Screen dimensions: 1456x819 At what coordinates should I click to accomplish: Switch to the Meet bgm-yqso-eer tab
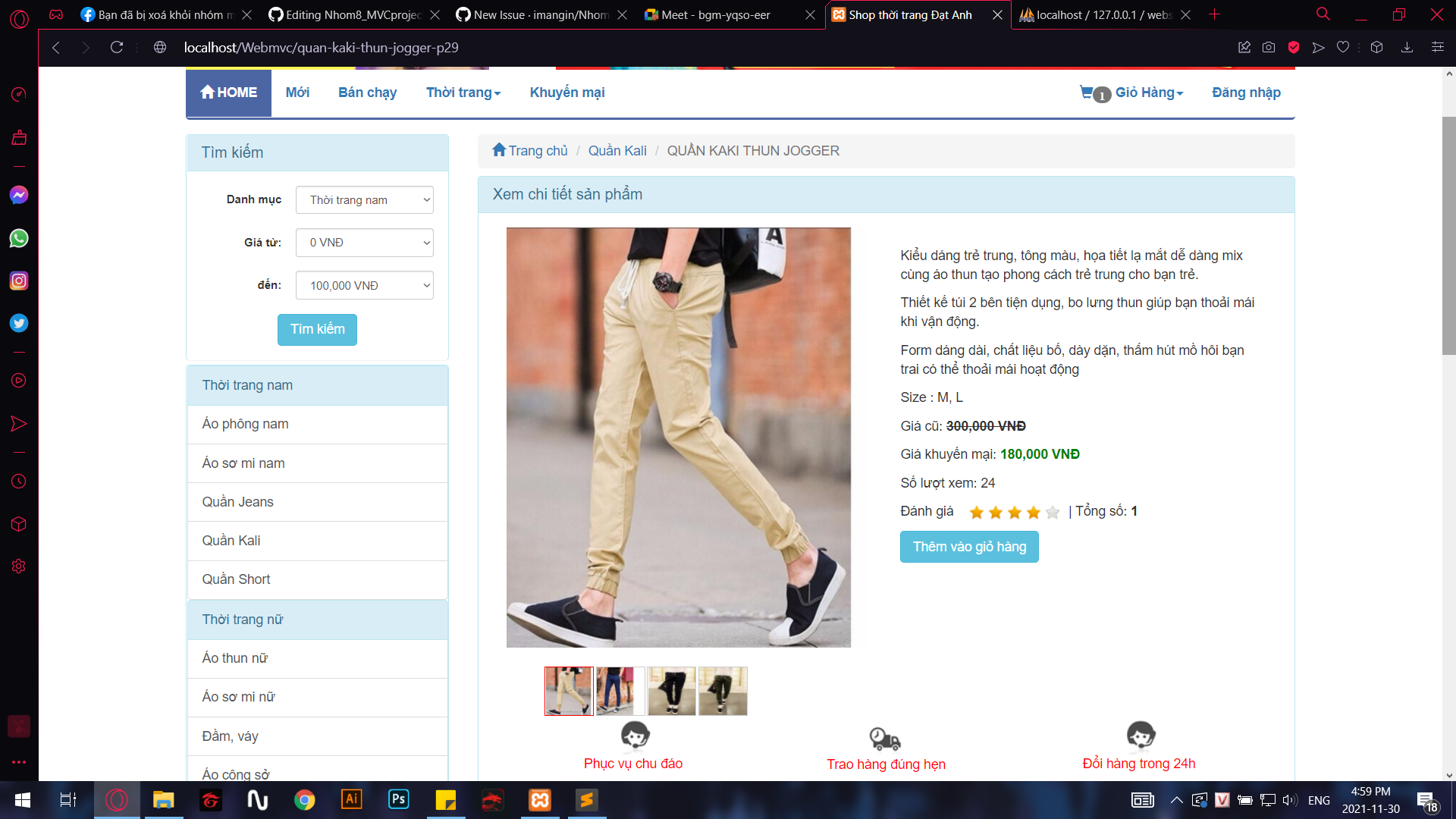pos(715,14)
